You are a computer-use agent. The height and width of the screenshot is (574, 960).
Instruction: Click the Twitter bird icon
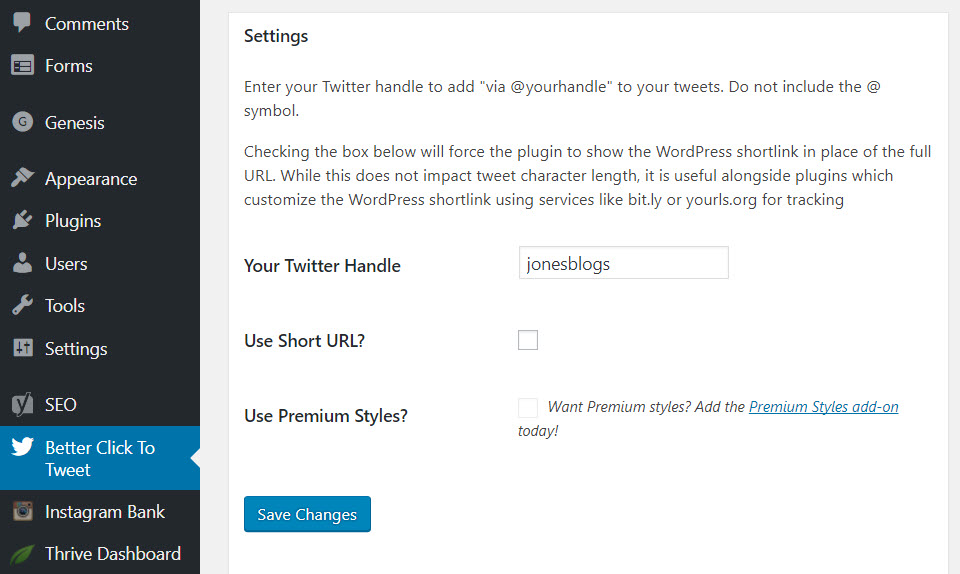pyautogui.click(x=22, y=448)
